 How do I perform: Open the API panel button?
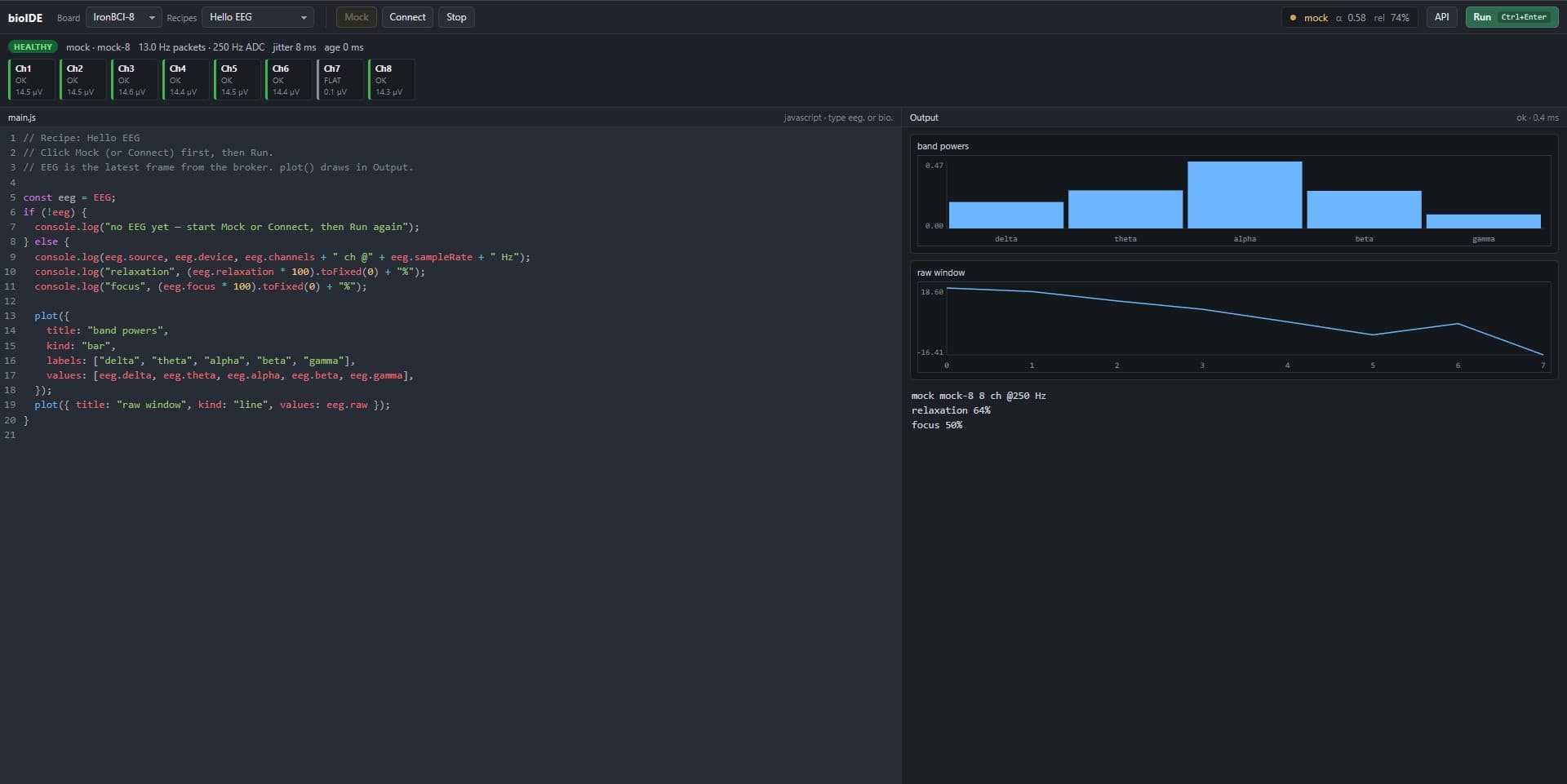[1441, 17]
